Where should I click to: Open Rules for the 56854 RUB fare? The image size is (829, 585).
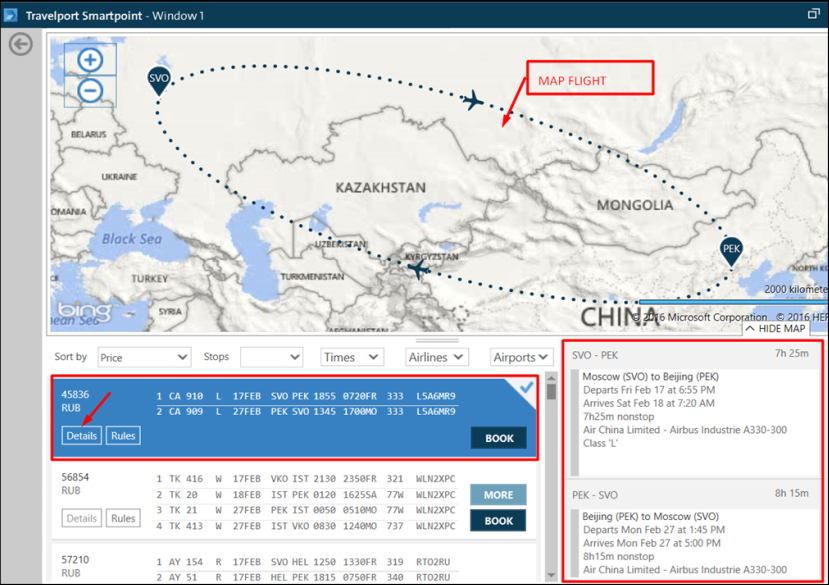pyautogui.click(x=123, y=518)
